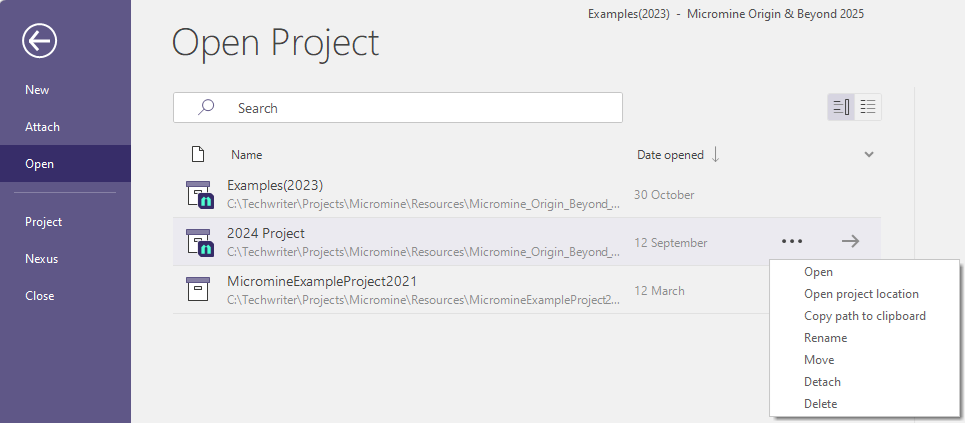Toggle the Date opened sort arrow

715,155
